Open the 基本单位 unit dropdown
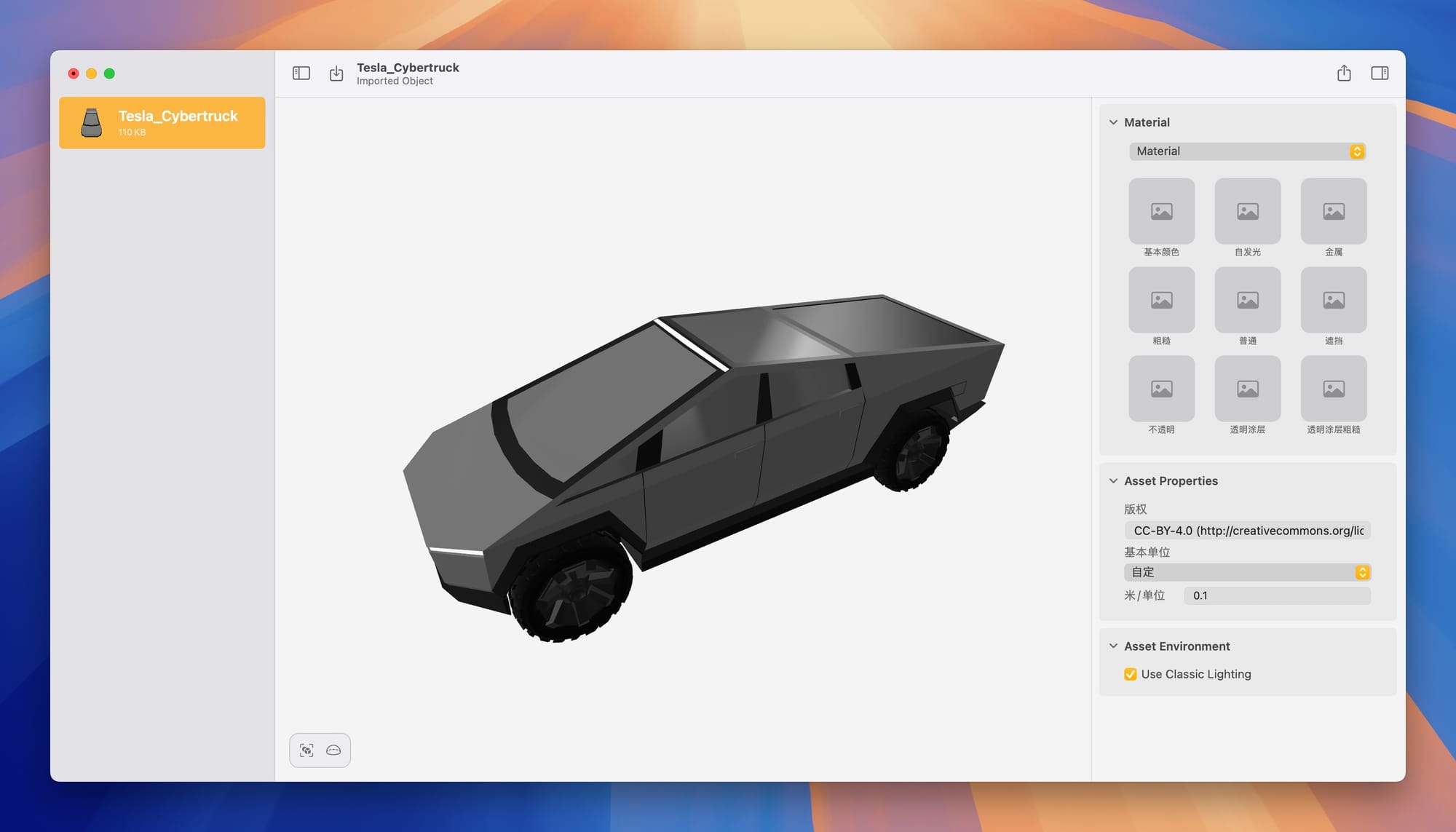This screenshot has height=832, width=1456. coord(1246,572)
